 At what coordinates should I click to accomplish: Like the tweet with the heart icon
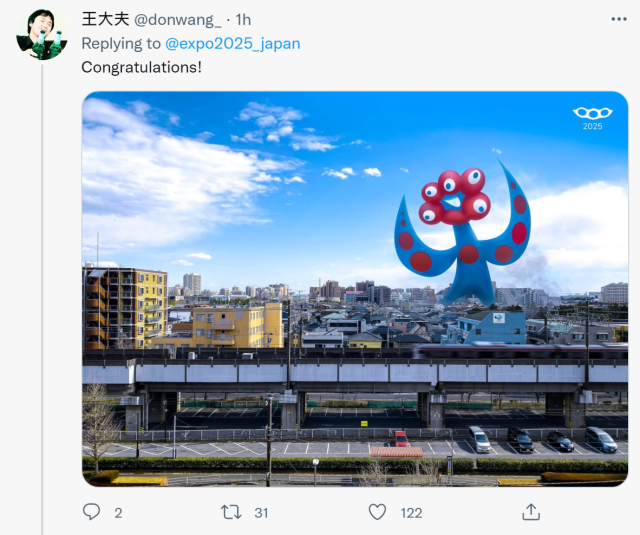pos(377,512)
